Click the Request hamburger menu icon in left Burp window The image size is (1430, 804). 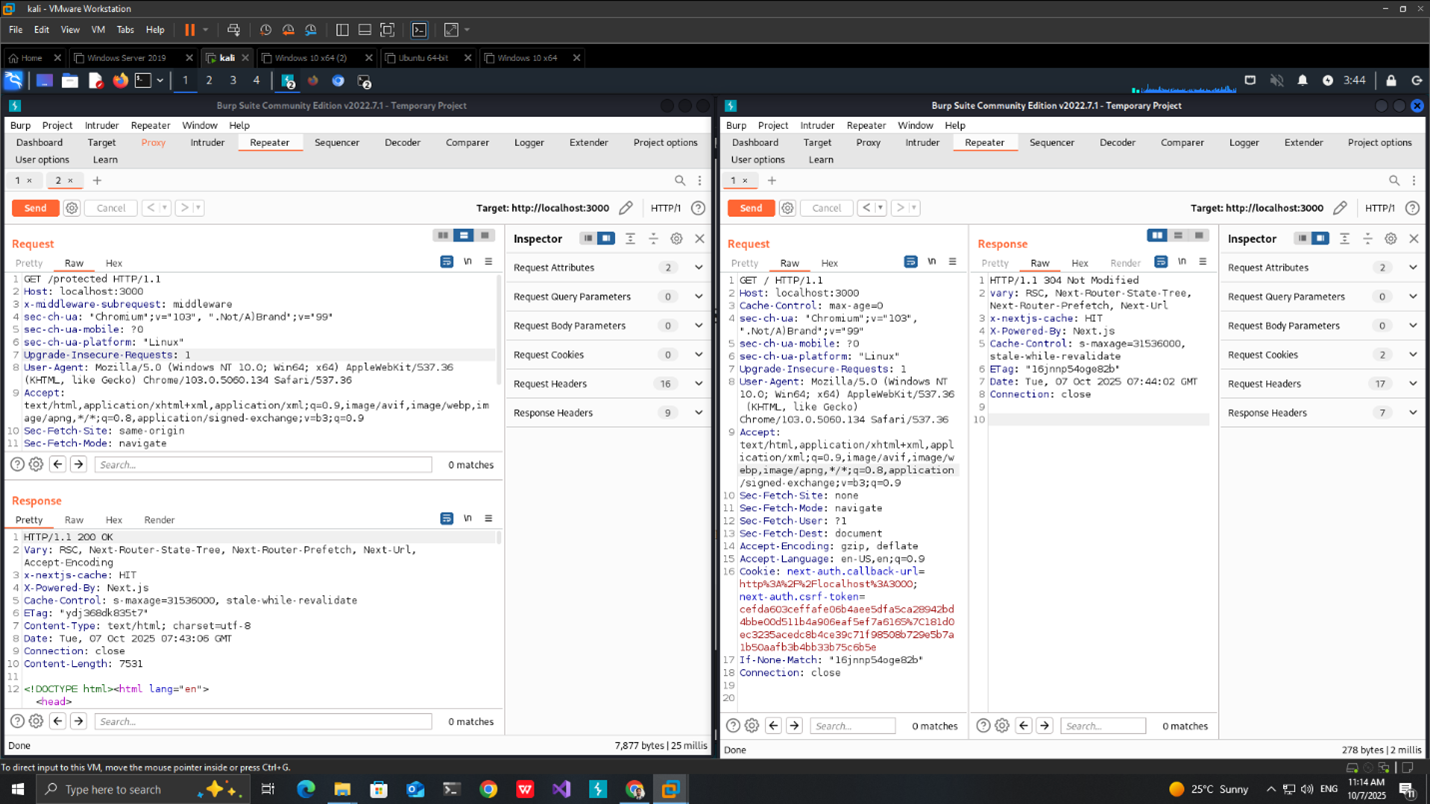click(488, 262)
